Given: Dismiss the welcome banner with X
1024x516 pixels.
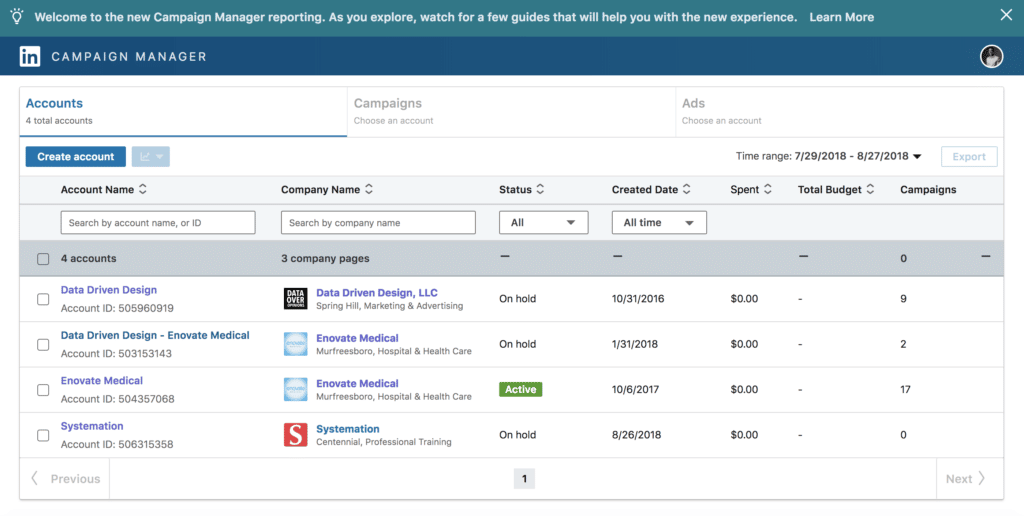Looking at the screenshot, I should [x=1006, y=15].
